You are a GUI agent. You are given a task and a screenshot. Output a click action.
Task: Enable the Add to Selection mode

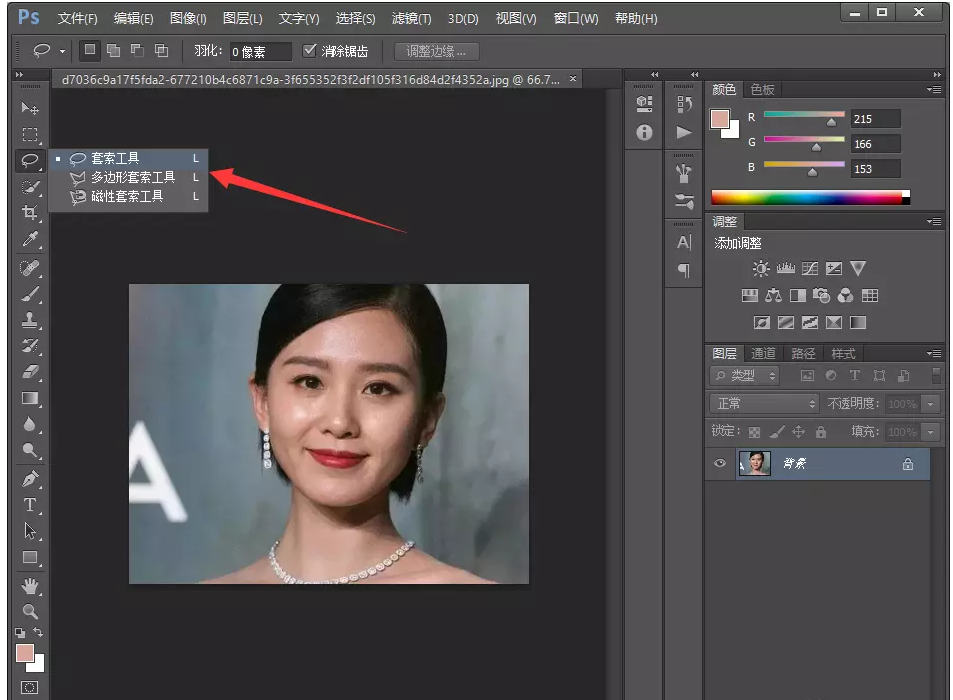pyautogui.click(x=113, y=50)
